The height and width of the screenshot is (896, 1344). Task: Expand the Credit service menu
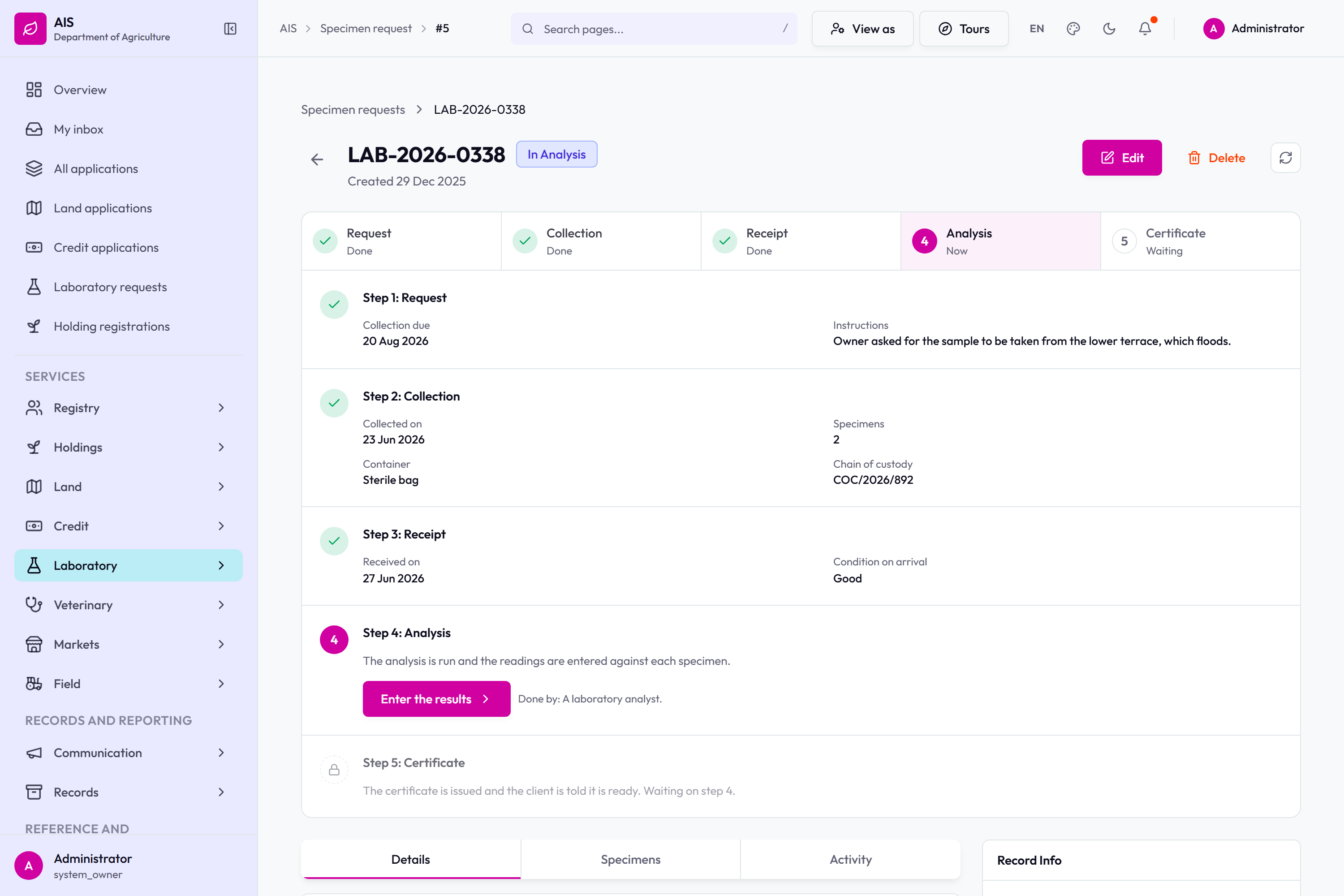tap(129, 526)
